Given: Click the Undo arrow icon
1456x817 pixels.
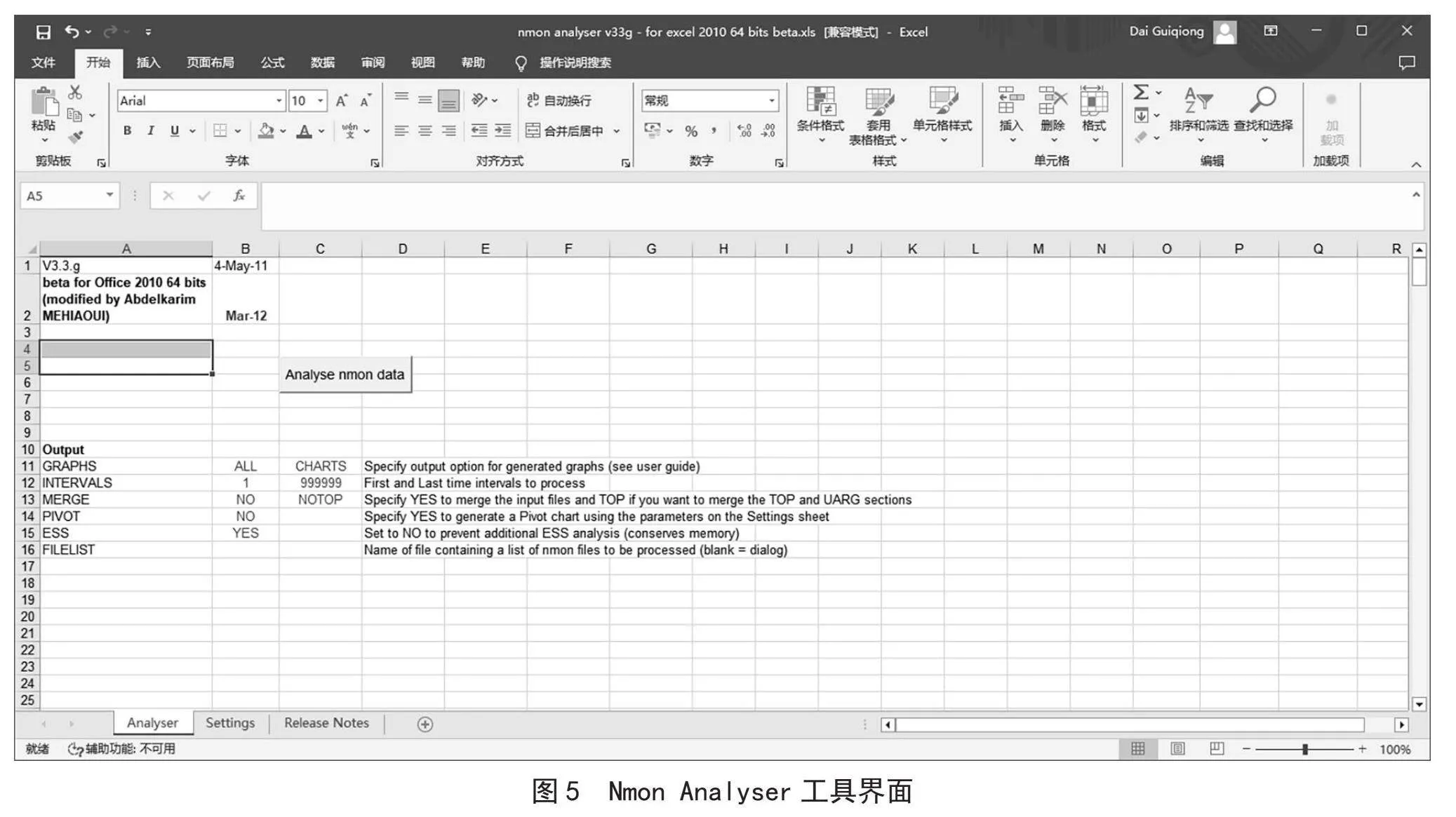Looking at the screenshot, I should [x=72, y=32].
